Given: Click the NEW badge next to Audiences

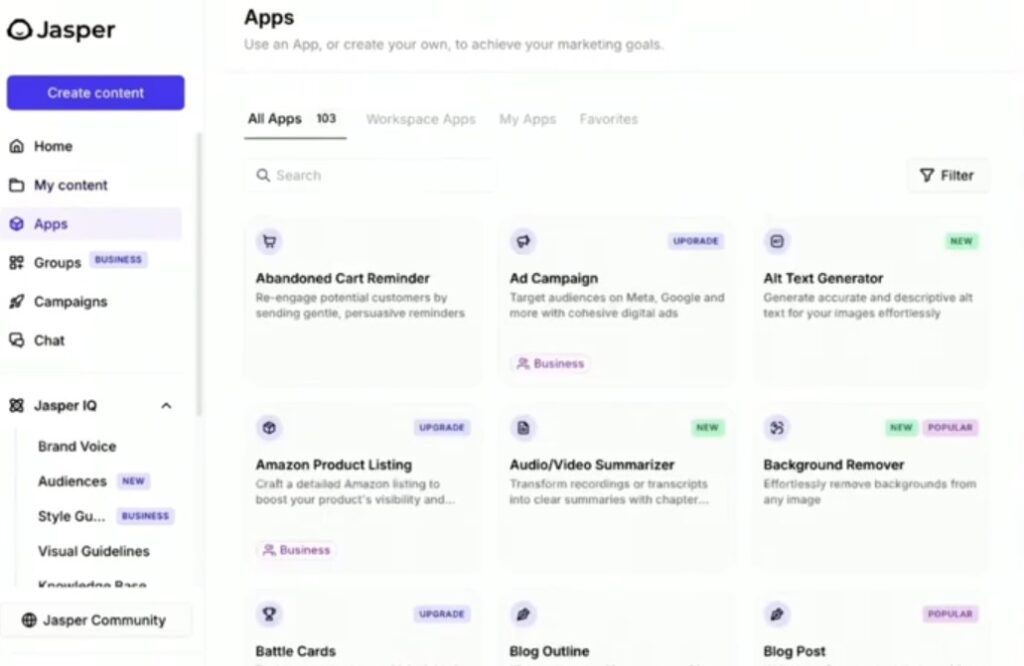Looking at the screenshot, I should pos(133,481).
